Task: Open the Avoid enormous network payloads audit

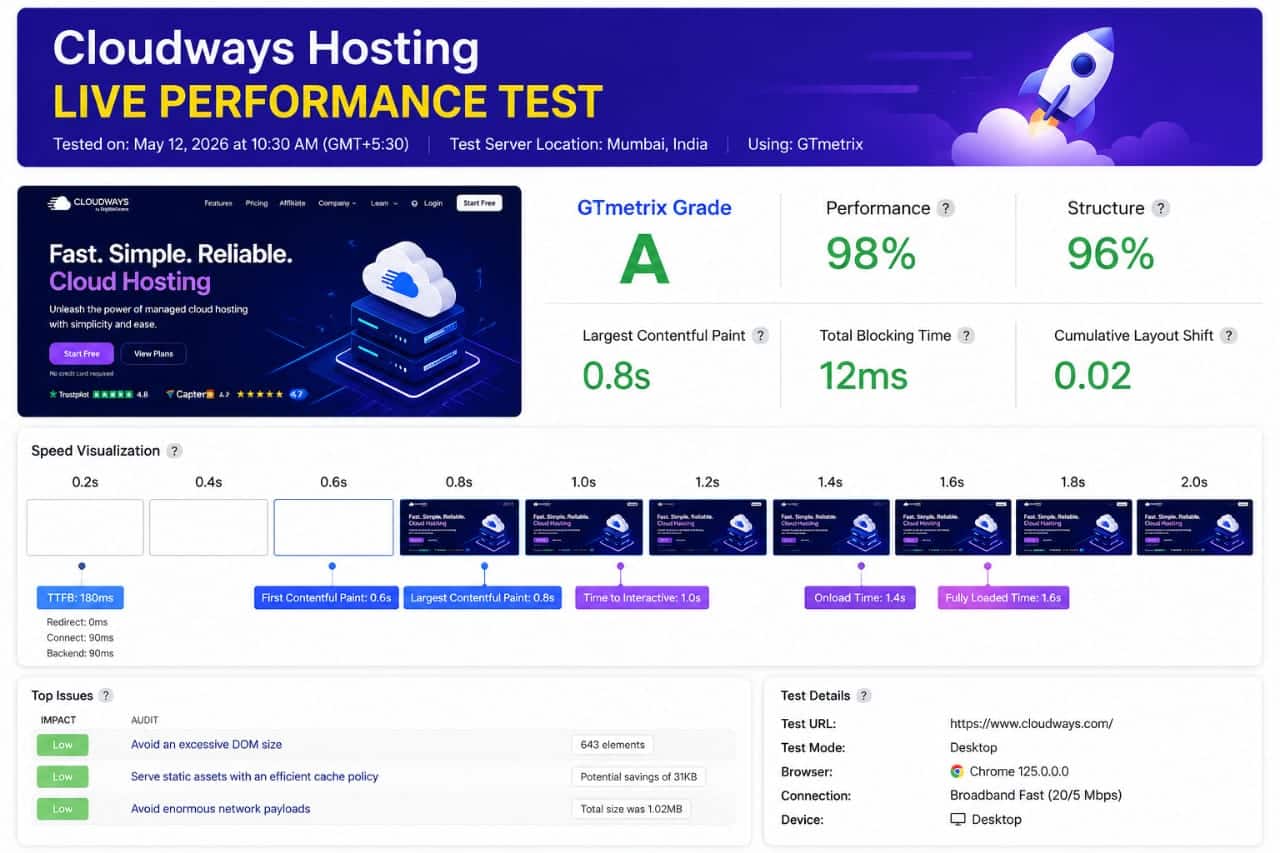Action: click(220, 808)
